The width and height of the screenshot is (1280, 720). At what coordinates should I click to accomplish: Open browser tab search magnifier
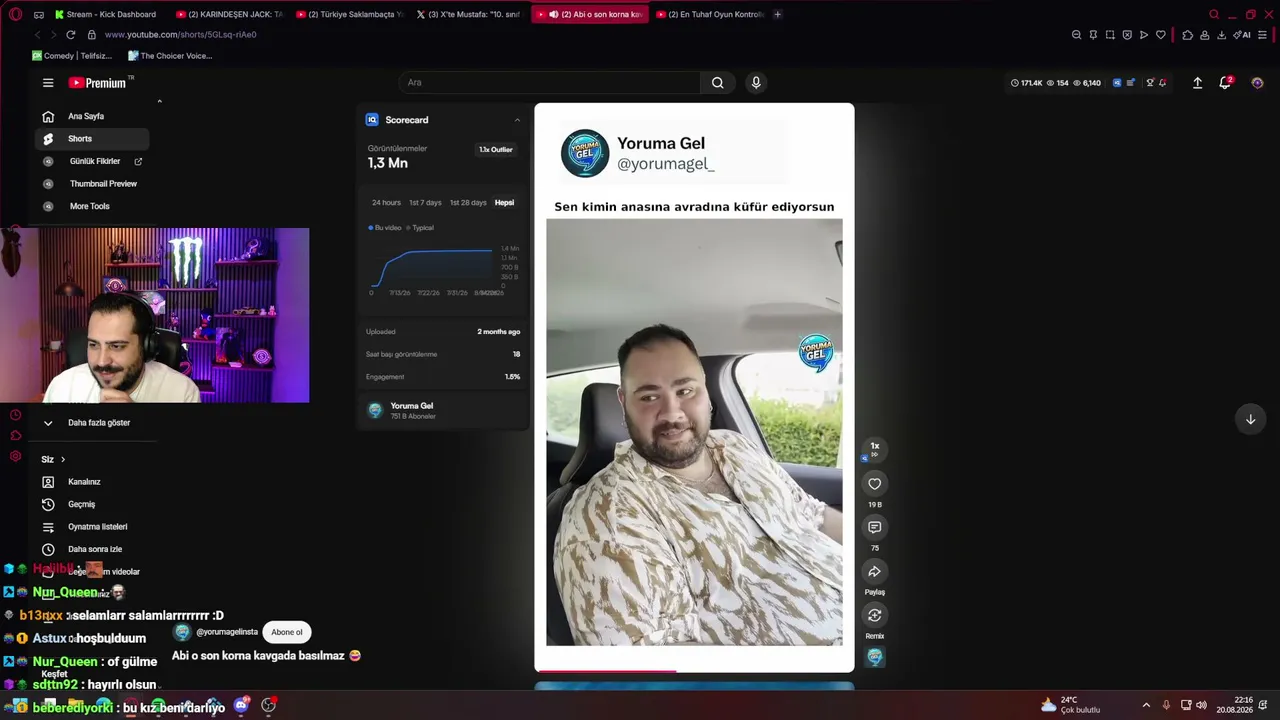click(1214, 14)
